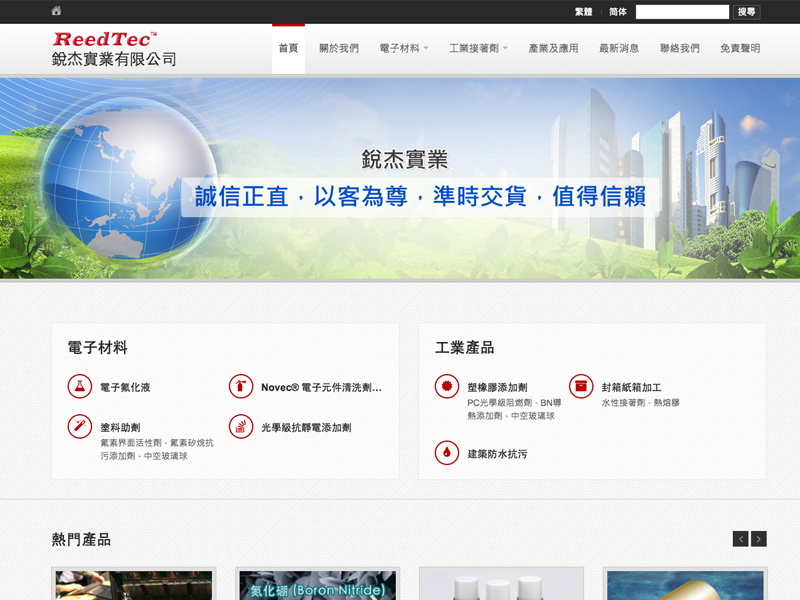800x600 pixels.
Task: Click the right arrow next to 熱門產品
Action: [759, 537]
